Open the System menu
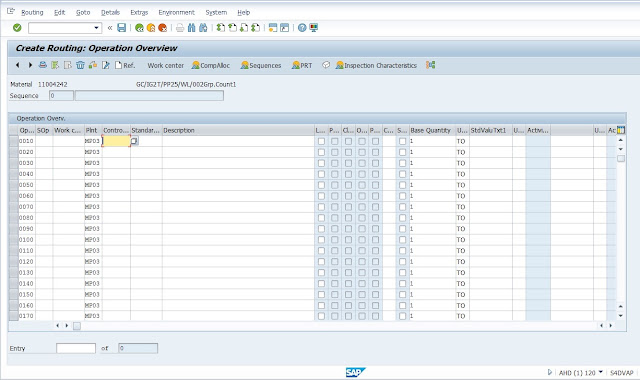Image resolution: width=640 pixels, height=380 pixels. pos(216,12)
